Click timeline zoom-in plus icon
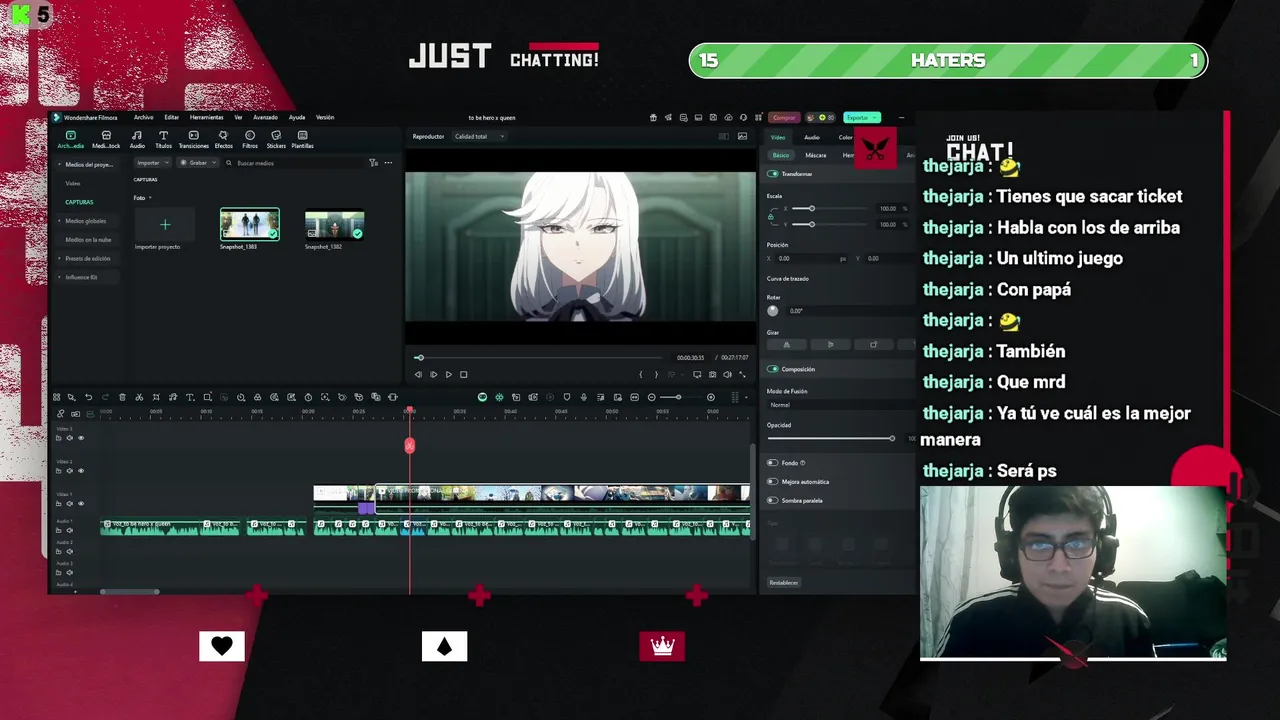 coord(711,397)
